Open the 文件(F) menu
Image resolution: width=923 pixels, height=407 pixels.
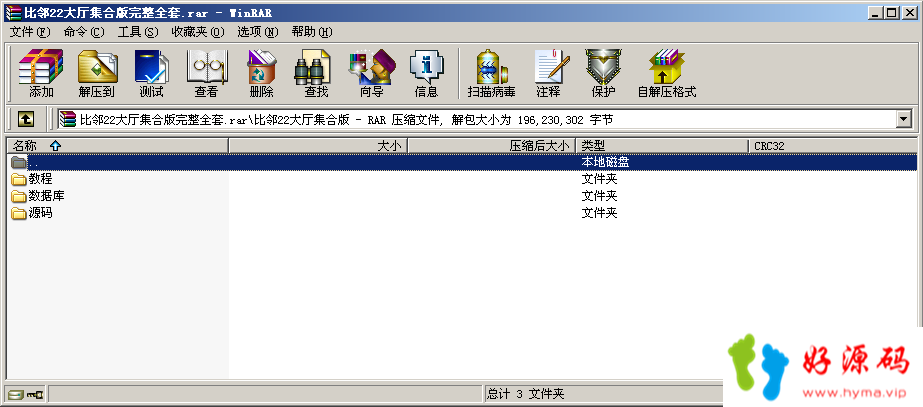(x=31, y=32)
